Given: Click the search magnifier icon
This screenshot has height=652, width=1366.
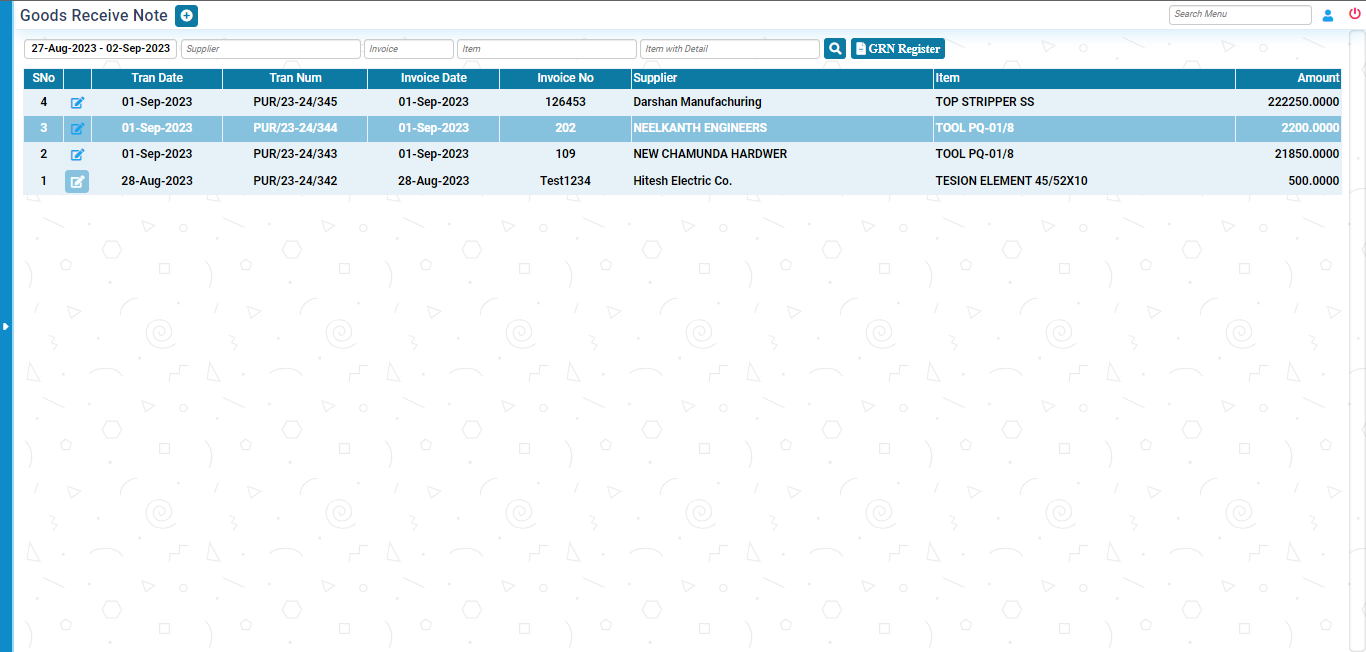Looking at the screenshot, I should [835, 49].
